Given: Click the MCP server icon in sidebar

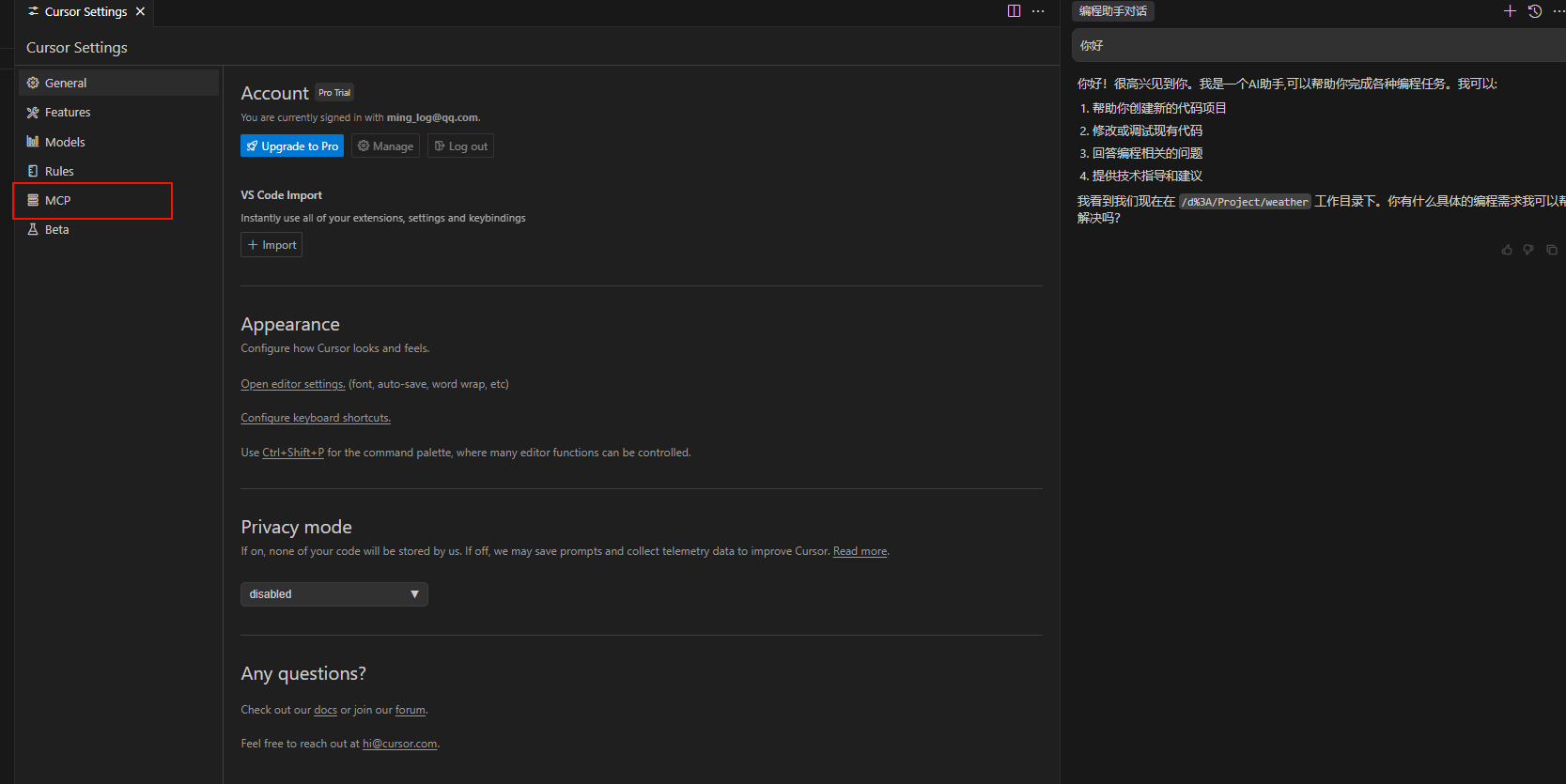Looking at the screenshot, I should pyautogui.click(x=33, y=200).
